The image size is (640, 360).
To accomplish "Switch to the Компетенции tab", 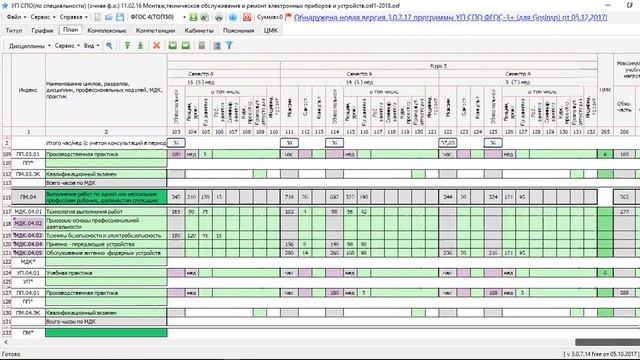I will point(155,31).
